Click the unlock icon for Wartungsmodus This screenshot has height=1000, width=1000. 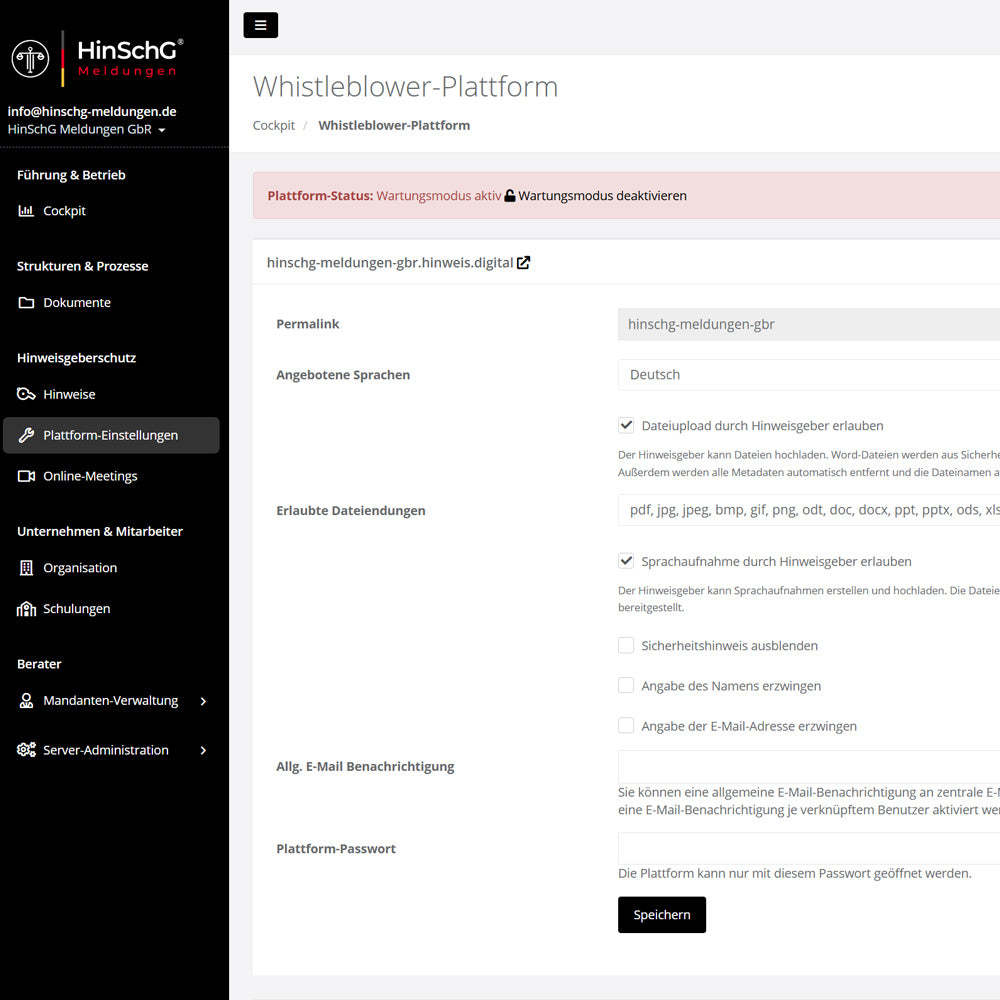pyautogui.click(x=510, y=196)
